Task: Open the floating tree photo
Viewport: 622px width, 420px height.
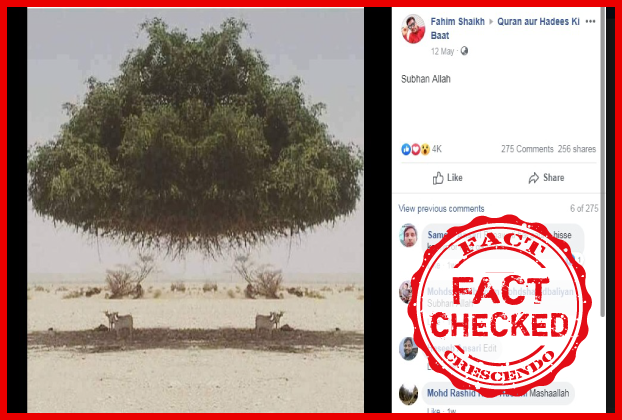Action: [x=195, y=210]
